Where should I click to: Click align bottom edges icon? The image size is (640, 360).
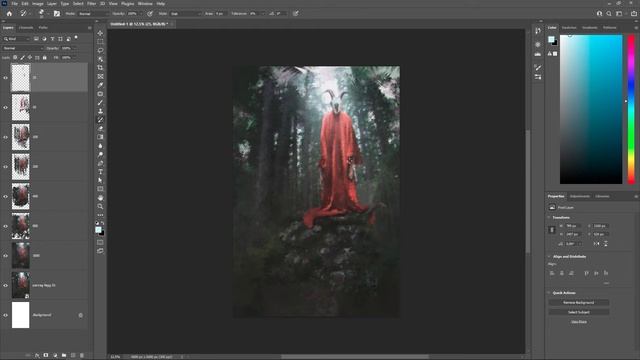click(606, 273)
